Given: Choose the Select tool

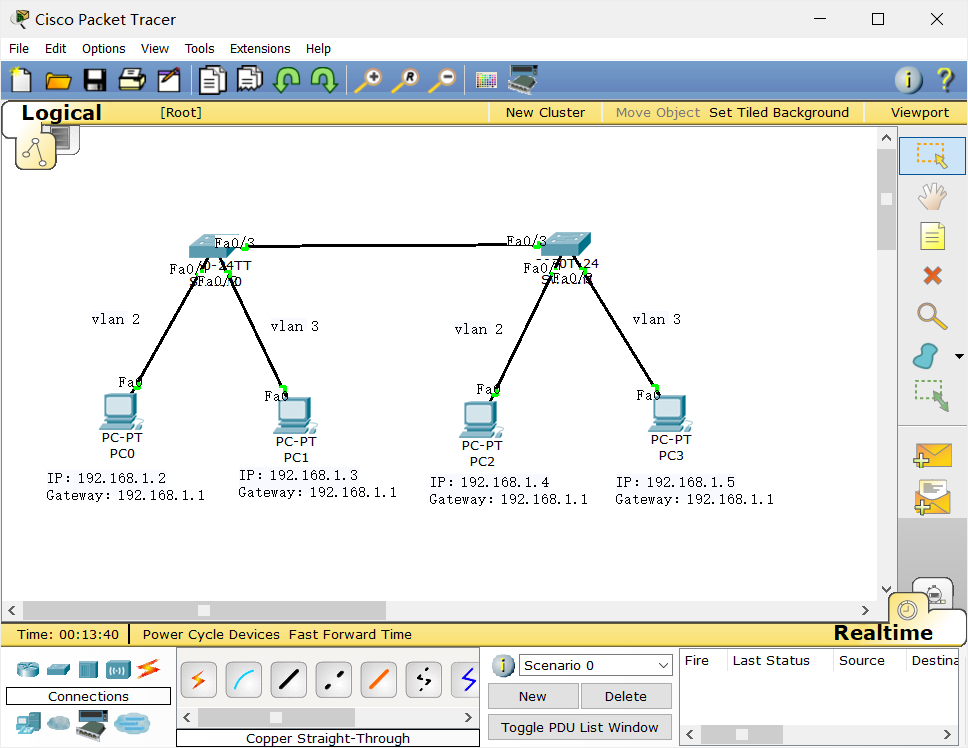Looking at the screenshot, I should (932, 156).
